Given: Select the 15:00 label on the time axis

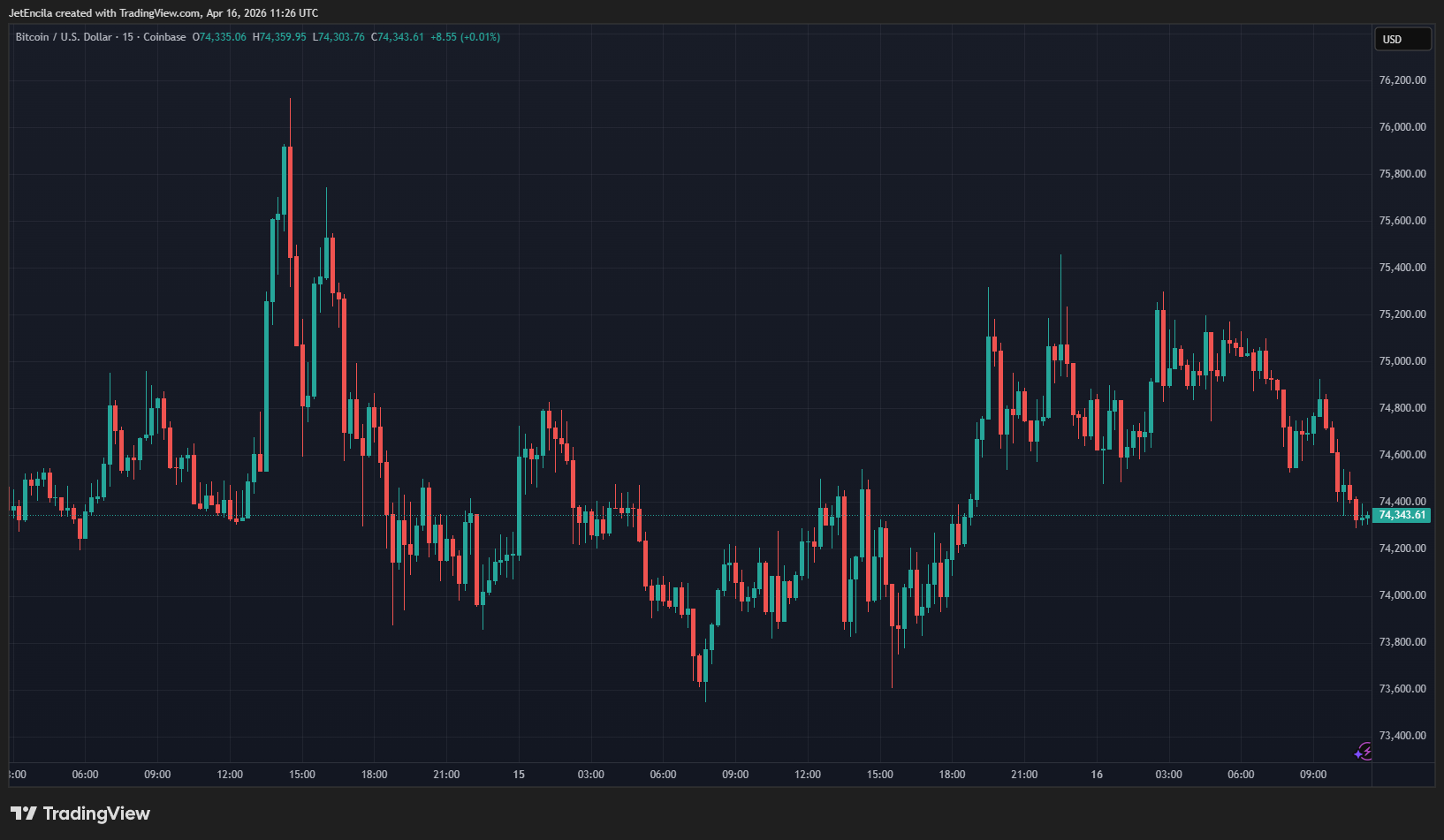Looking at the screenshot, I should (302, 775).
